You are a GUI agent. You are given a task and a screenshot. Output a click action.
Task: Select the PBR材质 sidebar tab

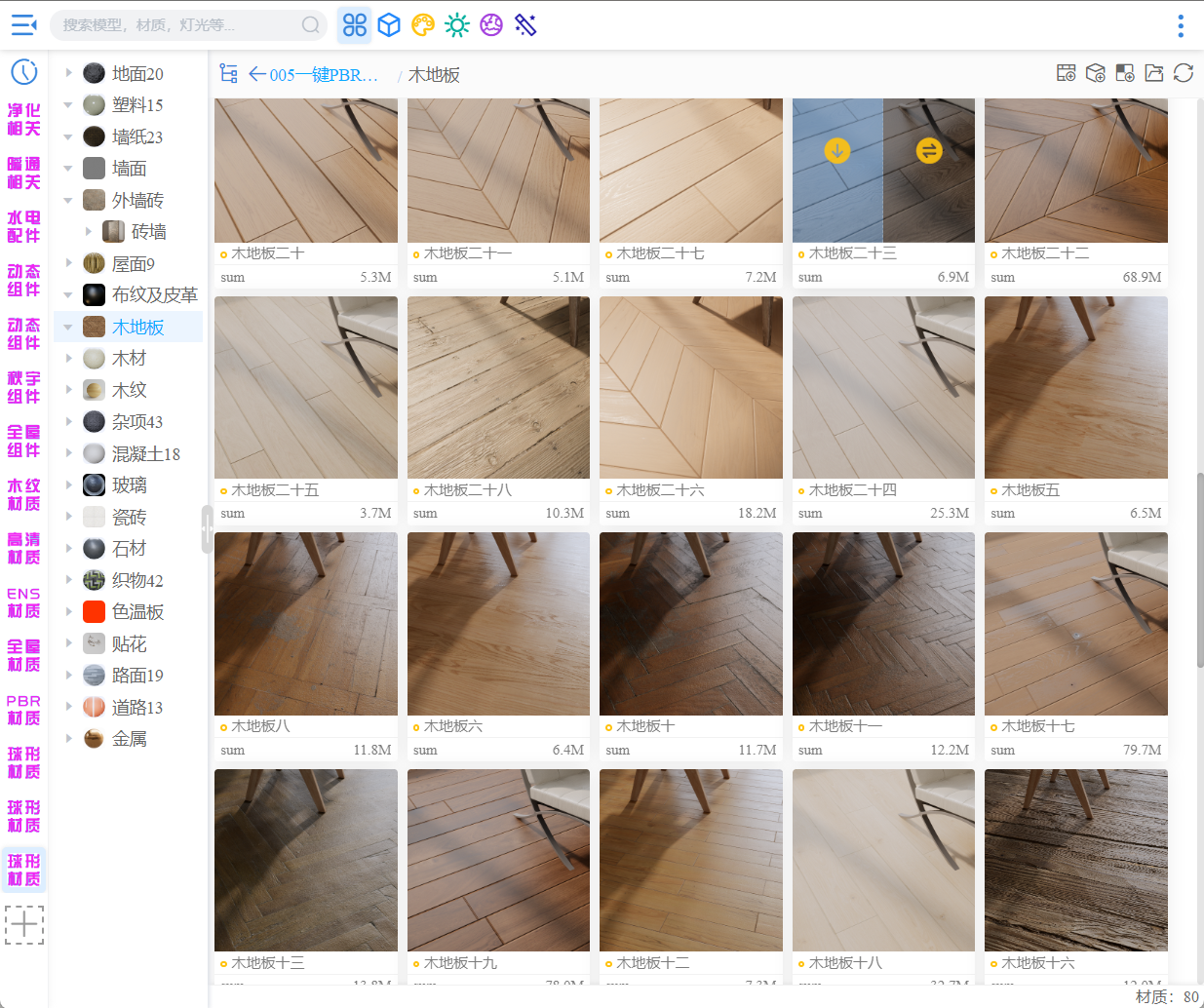23,710
